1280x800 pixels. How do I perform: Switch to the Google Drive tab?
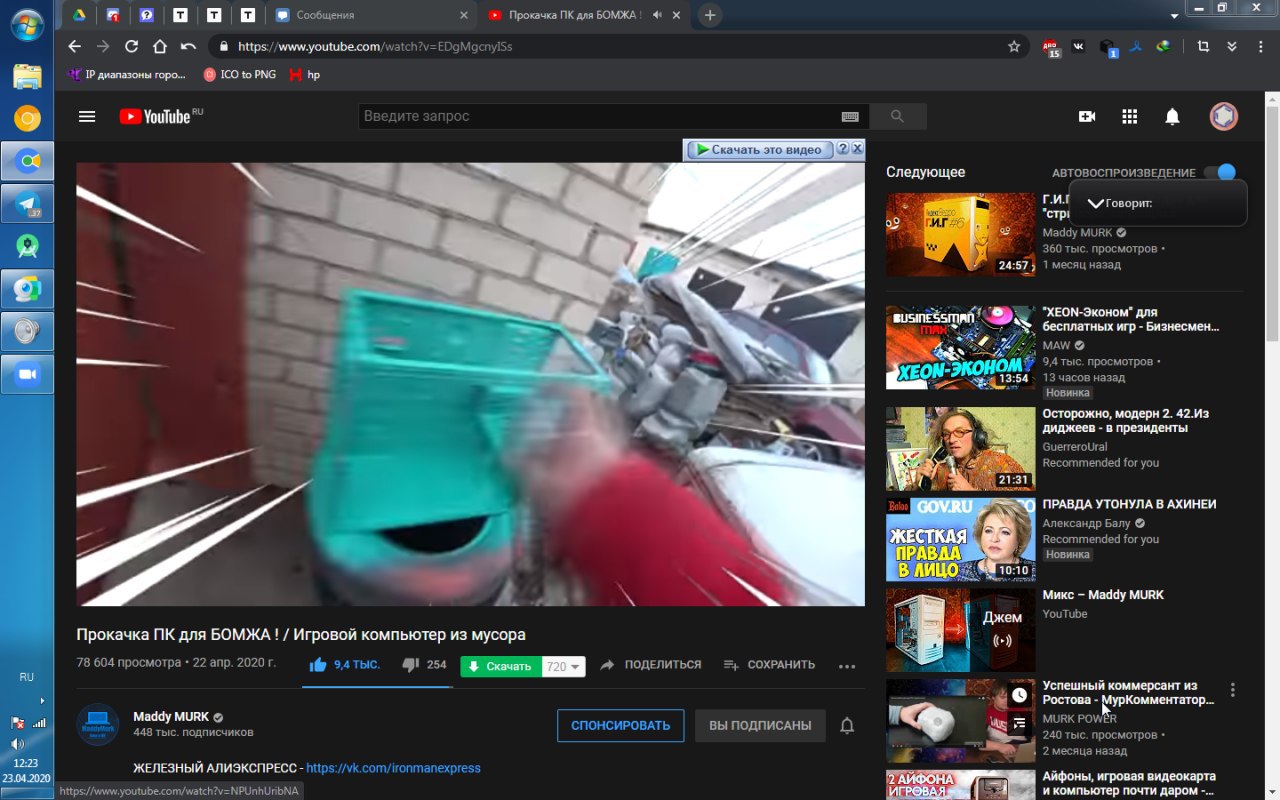(x=77, y=15)
